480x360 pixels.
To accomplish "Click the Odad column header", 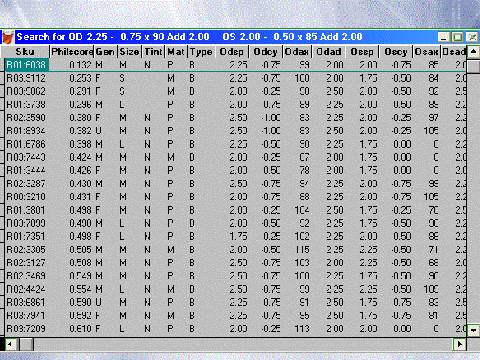I will pyautogui.click(x=329, y=52).
